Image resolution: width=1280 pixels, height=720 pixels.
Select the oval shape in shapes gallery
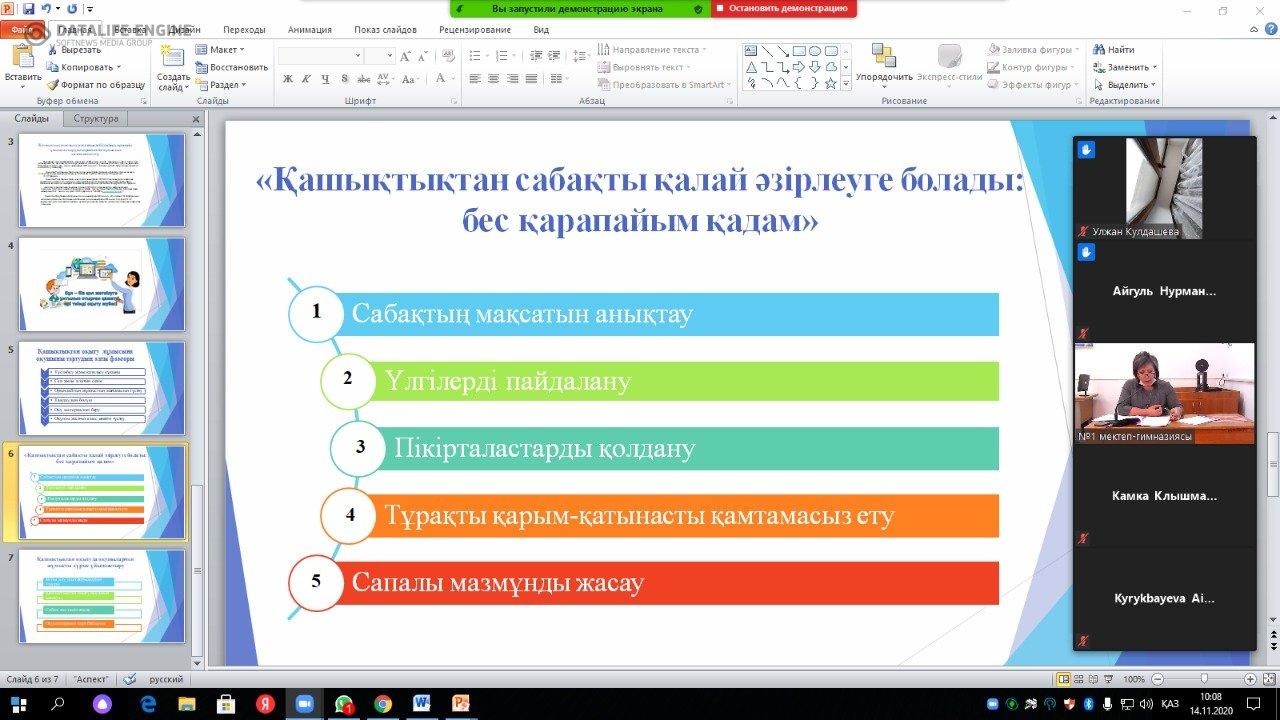(x=815, y=51)
